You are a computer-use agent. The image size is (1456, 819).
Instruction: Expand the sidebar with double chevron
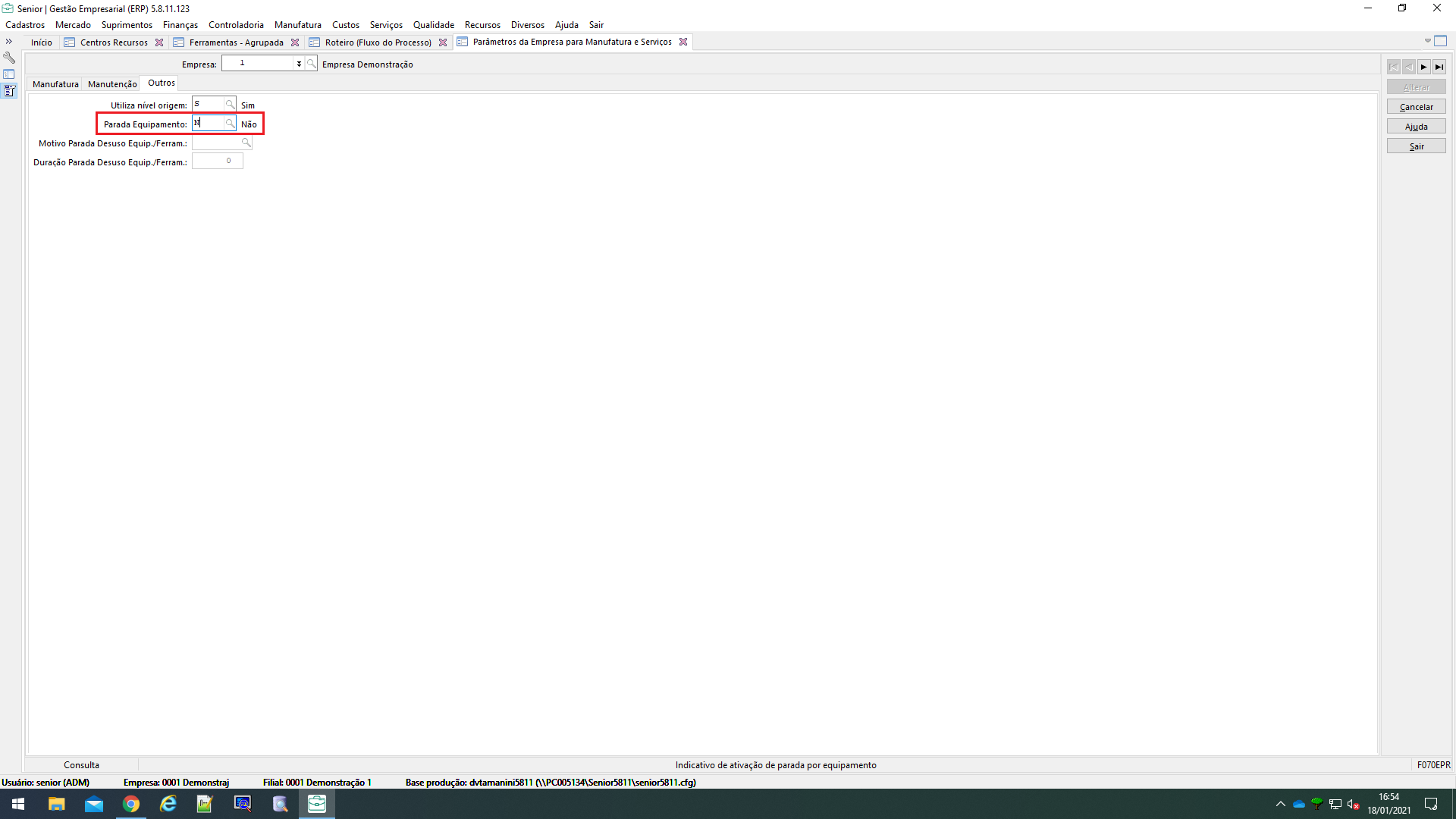tap(9, 42)
